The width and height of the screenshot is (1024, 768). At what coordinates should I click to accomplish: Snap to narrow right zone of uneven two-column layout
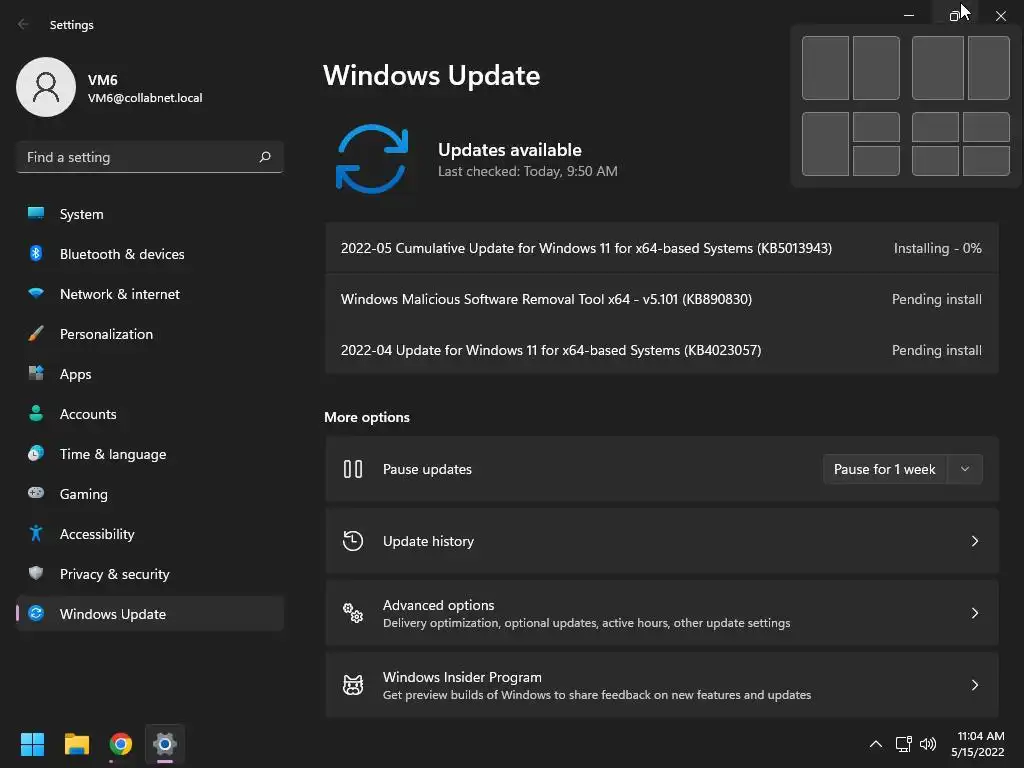click(989, 68)
